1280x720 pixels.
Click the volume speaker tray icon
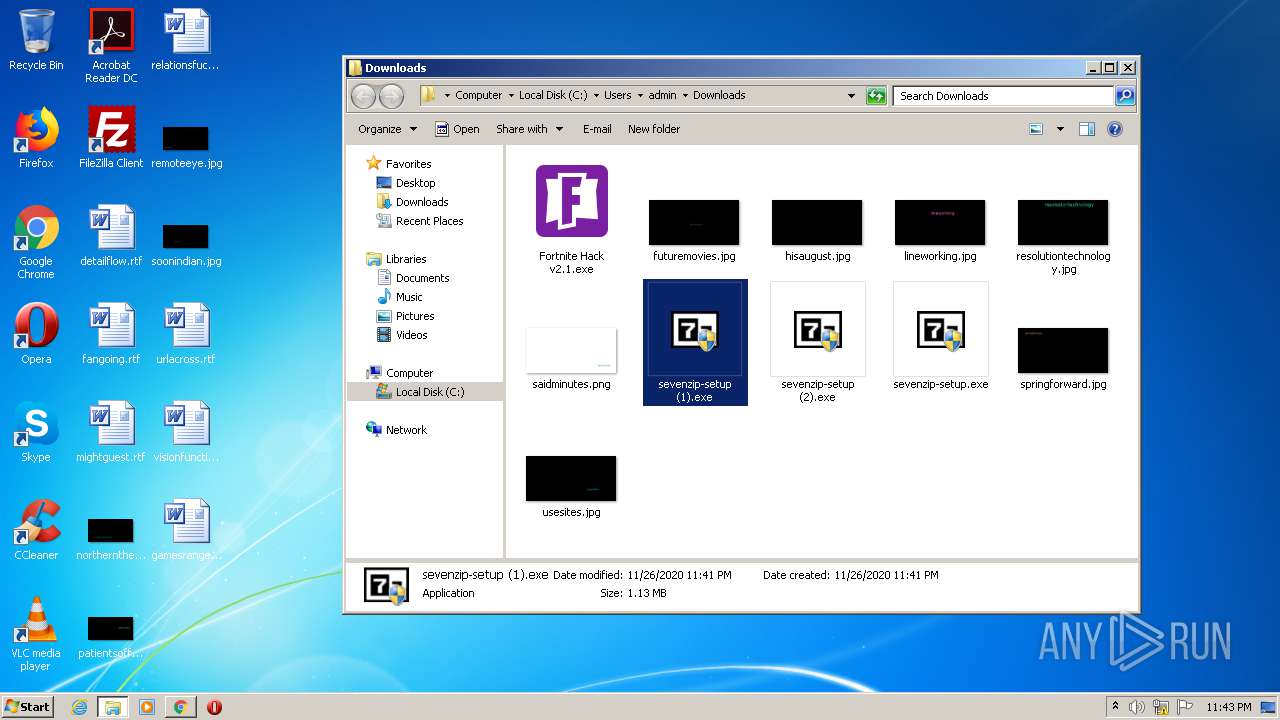coord(1137,707)
